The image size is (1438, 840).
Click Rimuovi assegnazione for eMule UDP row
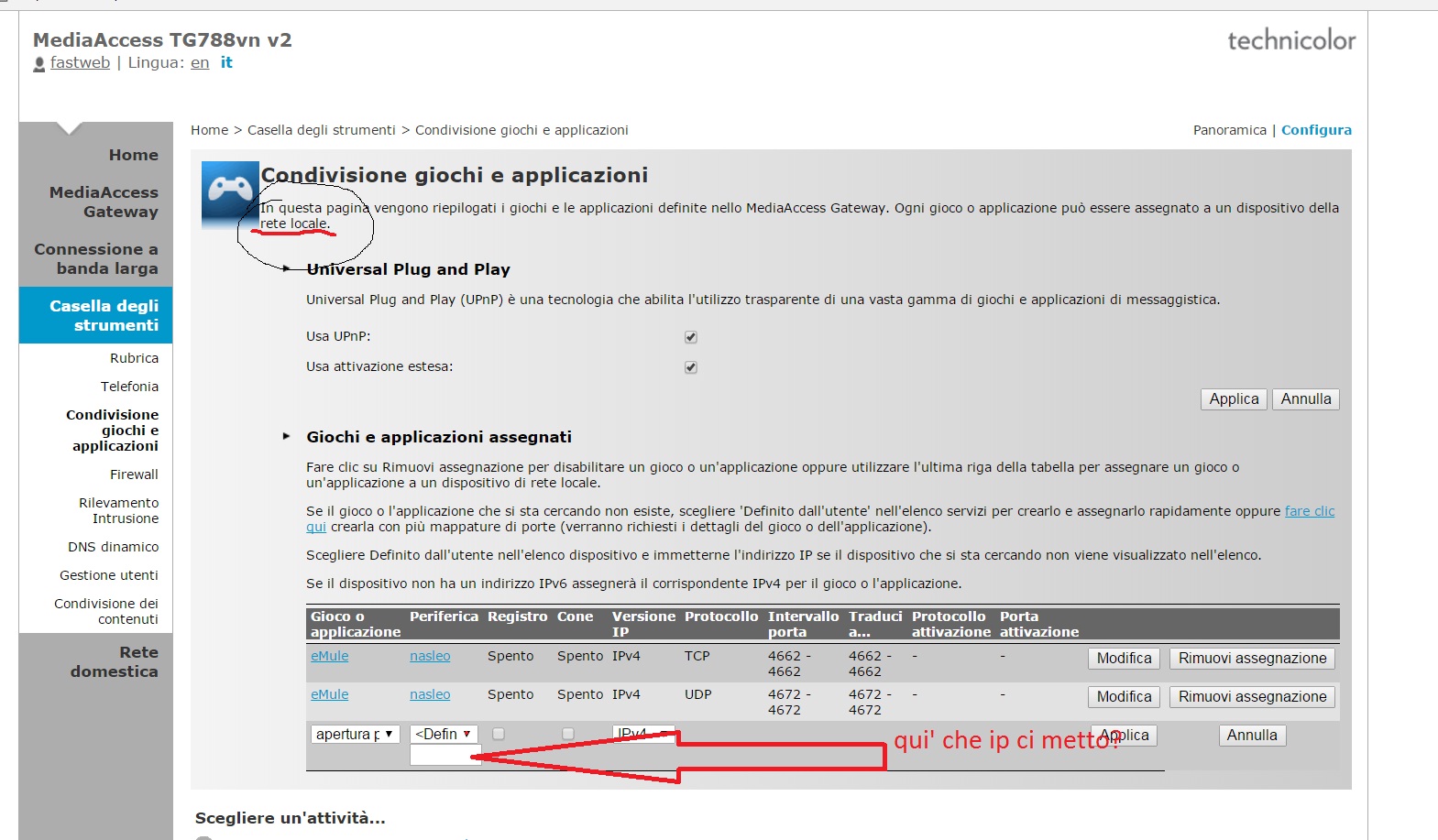(x=1252, y=697)
